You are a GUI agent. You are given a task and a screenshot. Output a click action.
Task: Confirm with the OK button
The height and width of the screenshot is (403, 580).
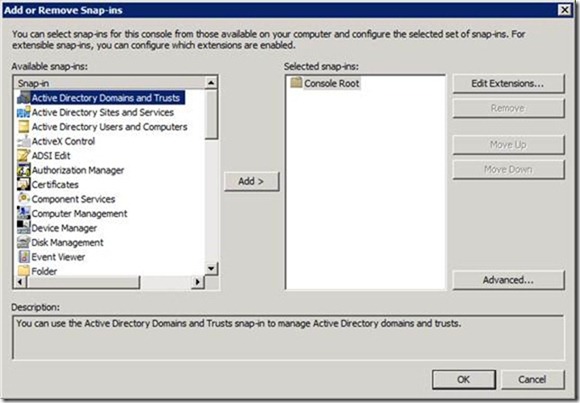tap(464, 379)
